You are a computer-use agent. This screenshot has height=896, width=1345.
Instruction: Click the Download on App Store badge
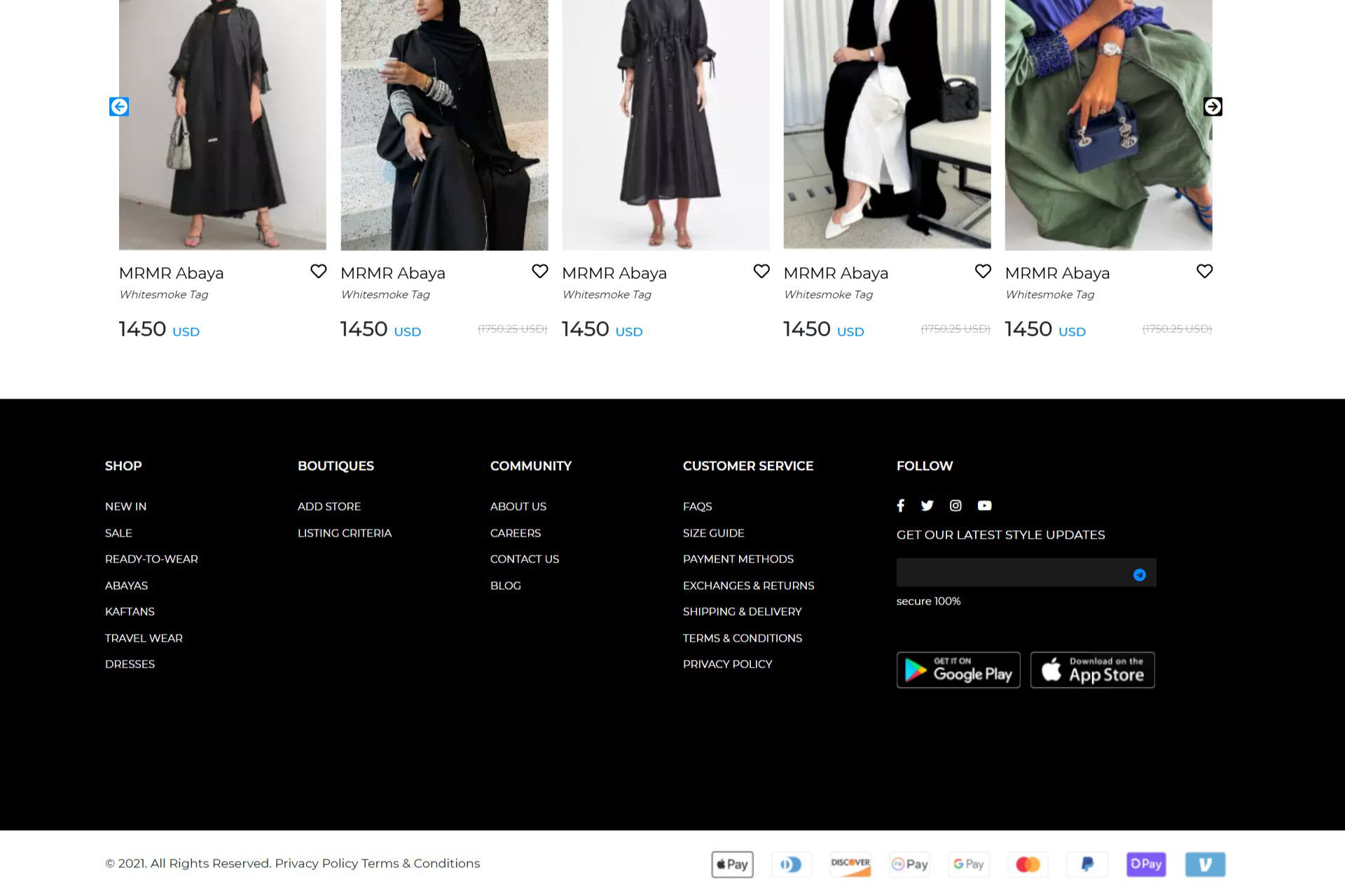tap(1092, 670)
